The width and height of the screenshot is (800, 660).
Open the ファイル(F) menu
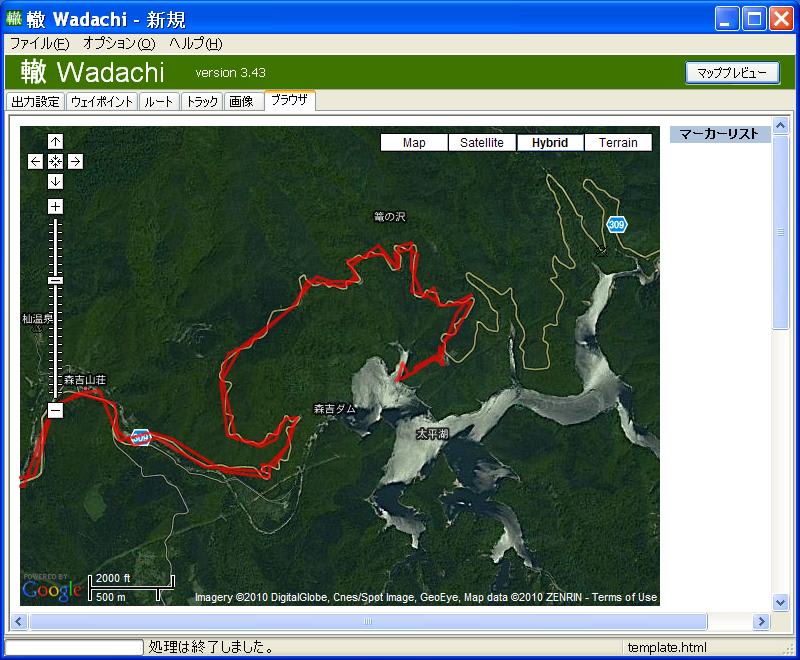pyautogui.click(x=40, y=44)
